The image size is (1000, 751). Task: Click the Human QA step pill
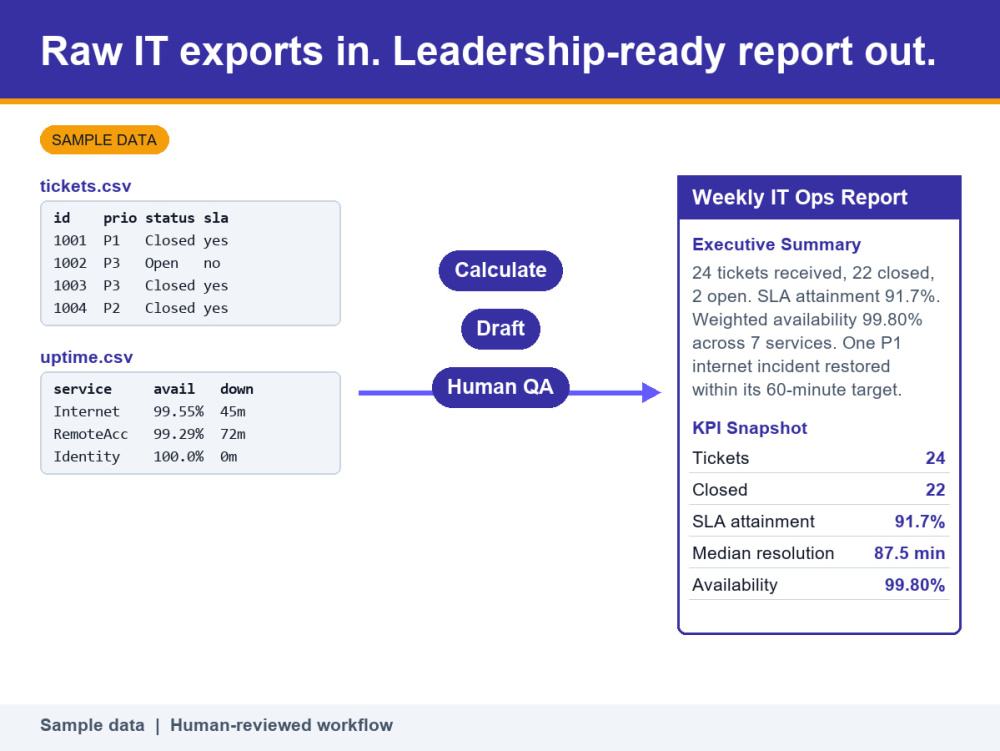[501, 387]
